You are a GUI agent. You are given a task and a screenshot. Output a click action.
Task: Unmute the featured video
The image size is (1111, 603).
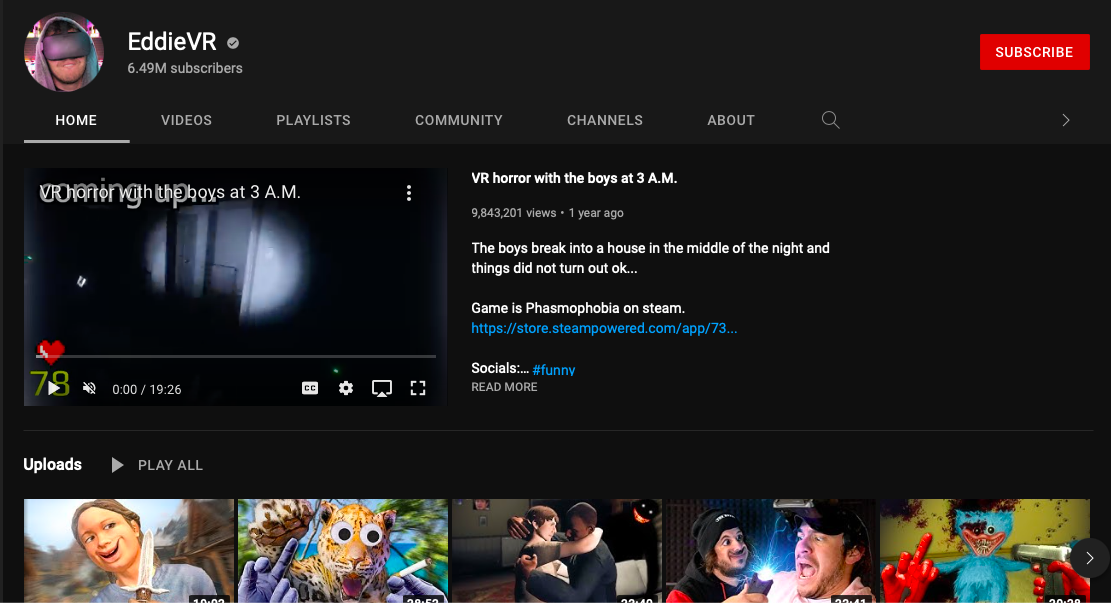click(x=89, y=388)
